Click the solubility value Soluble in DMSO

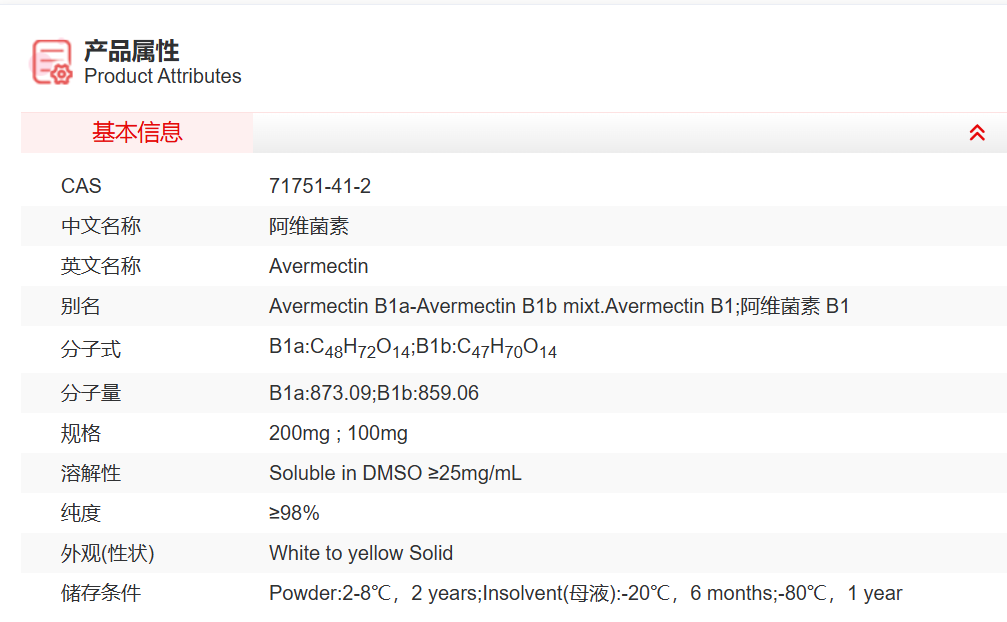395,473
